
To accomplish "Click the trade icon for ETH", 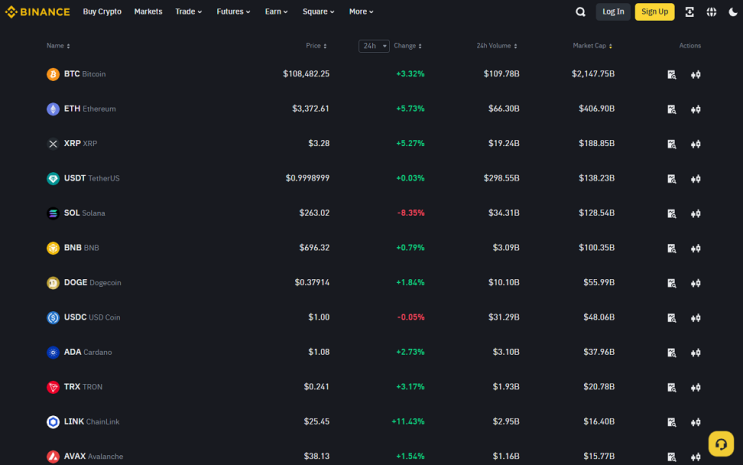I will [696, 109].
